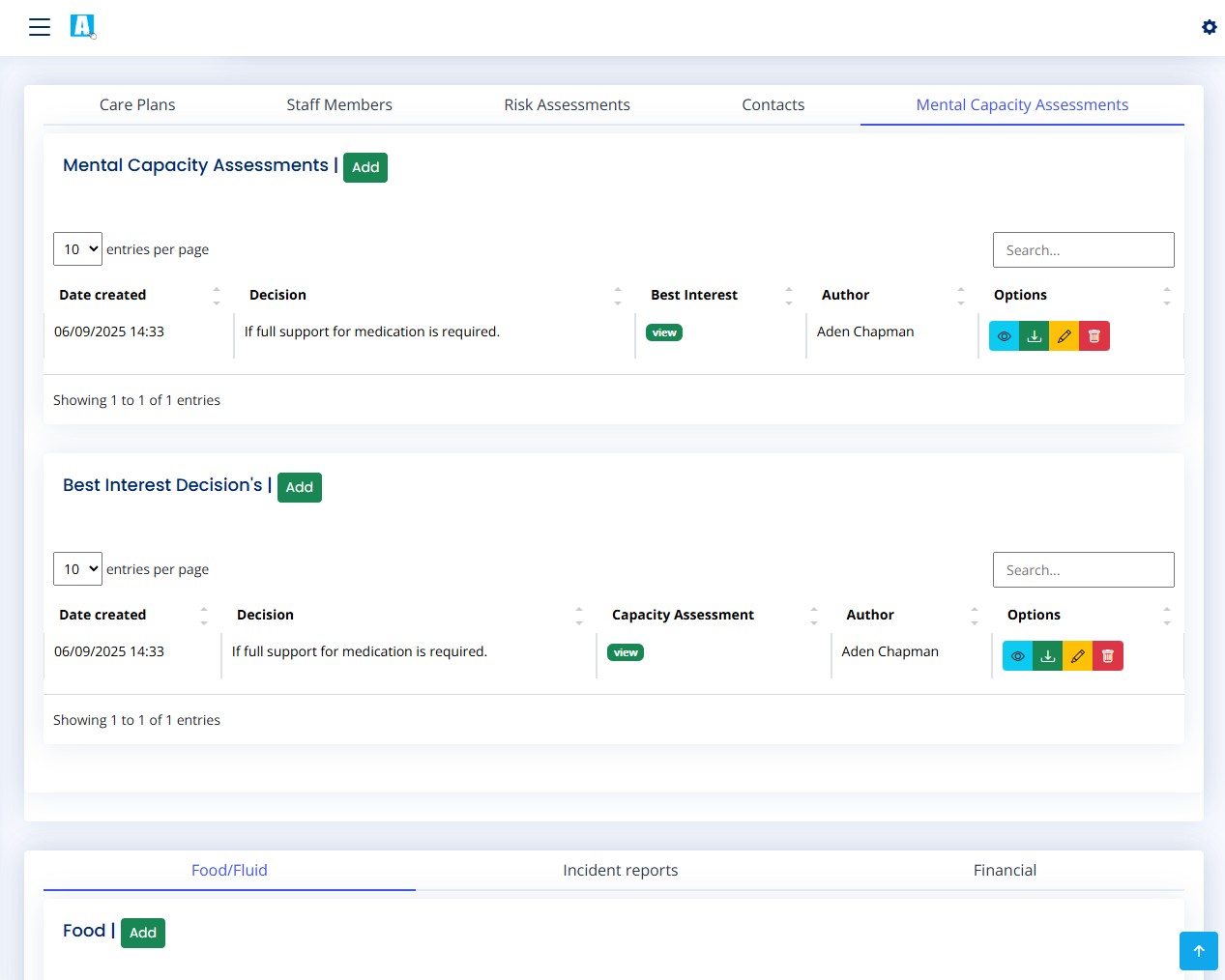Open entries per page dropdown for Best Interest Decisions

click(x=77, y=569)
